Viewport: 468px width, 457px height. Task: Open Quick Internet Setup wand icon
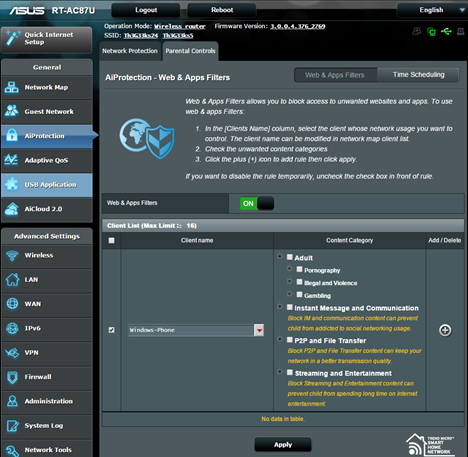13,38
